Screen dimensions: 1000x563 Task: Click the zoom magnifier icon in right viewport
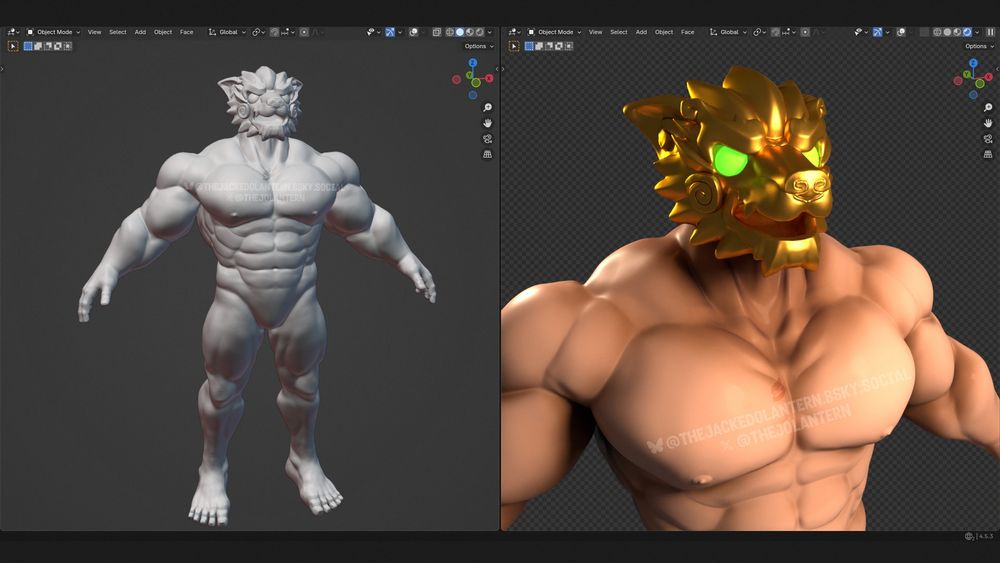pyautogui.click(x=988, y=107)
